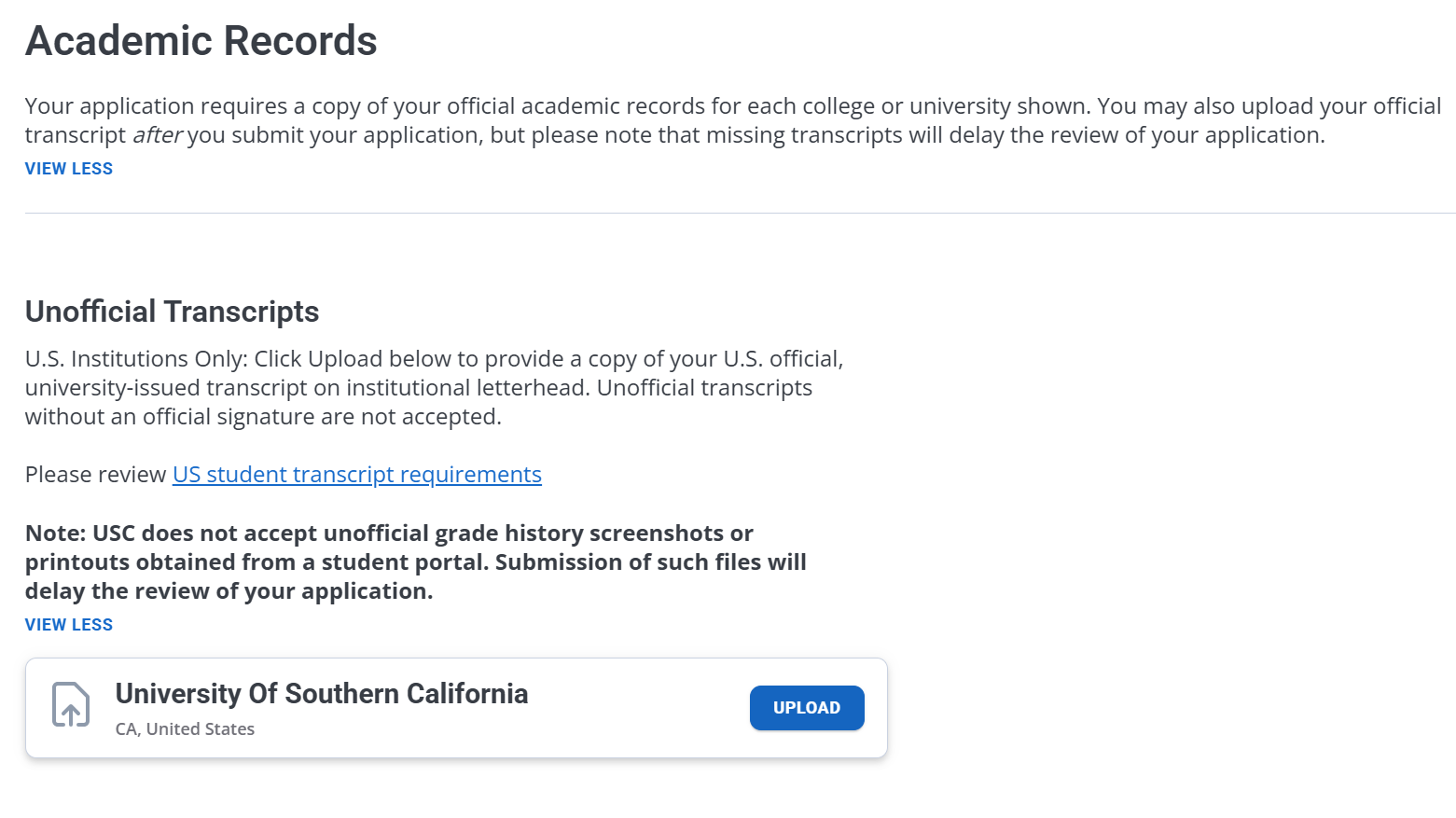Click the file upload document icon
The width and height of the screenshot is (1456, 818).
coord(71,704)
